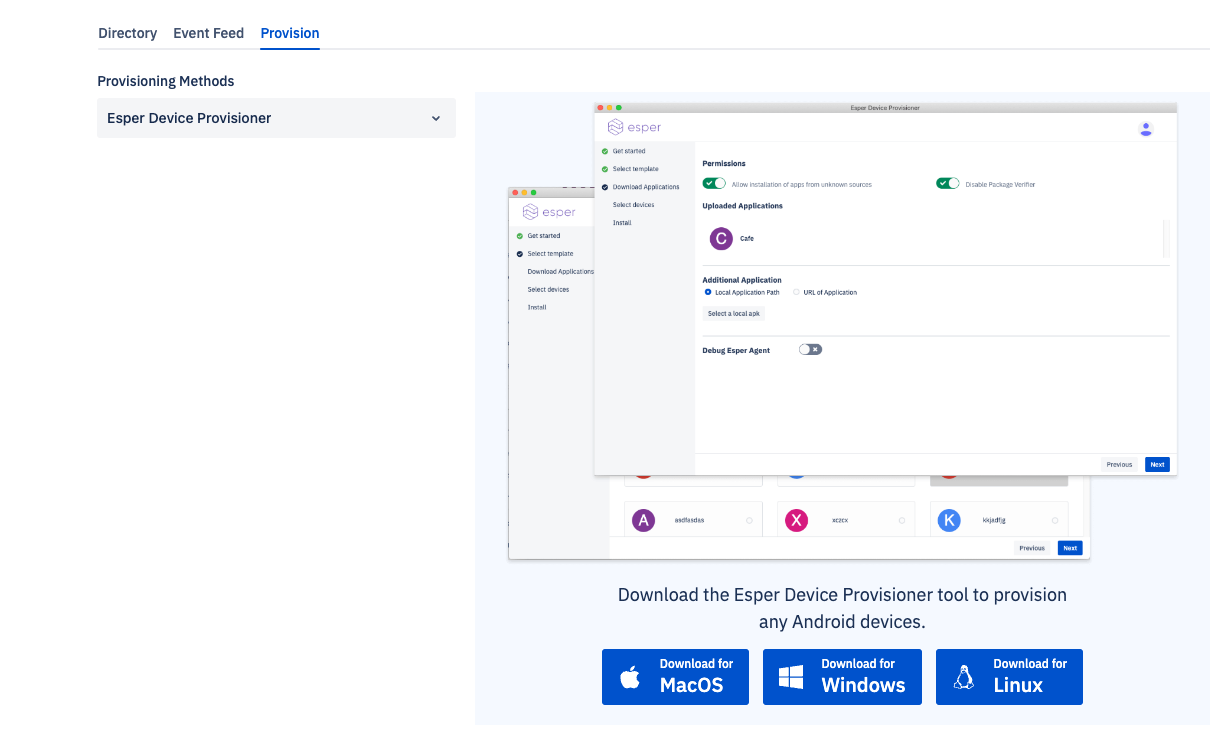Select Download Applications step in front window

pos(646,187)
